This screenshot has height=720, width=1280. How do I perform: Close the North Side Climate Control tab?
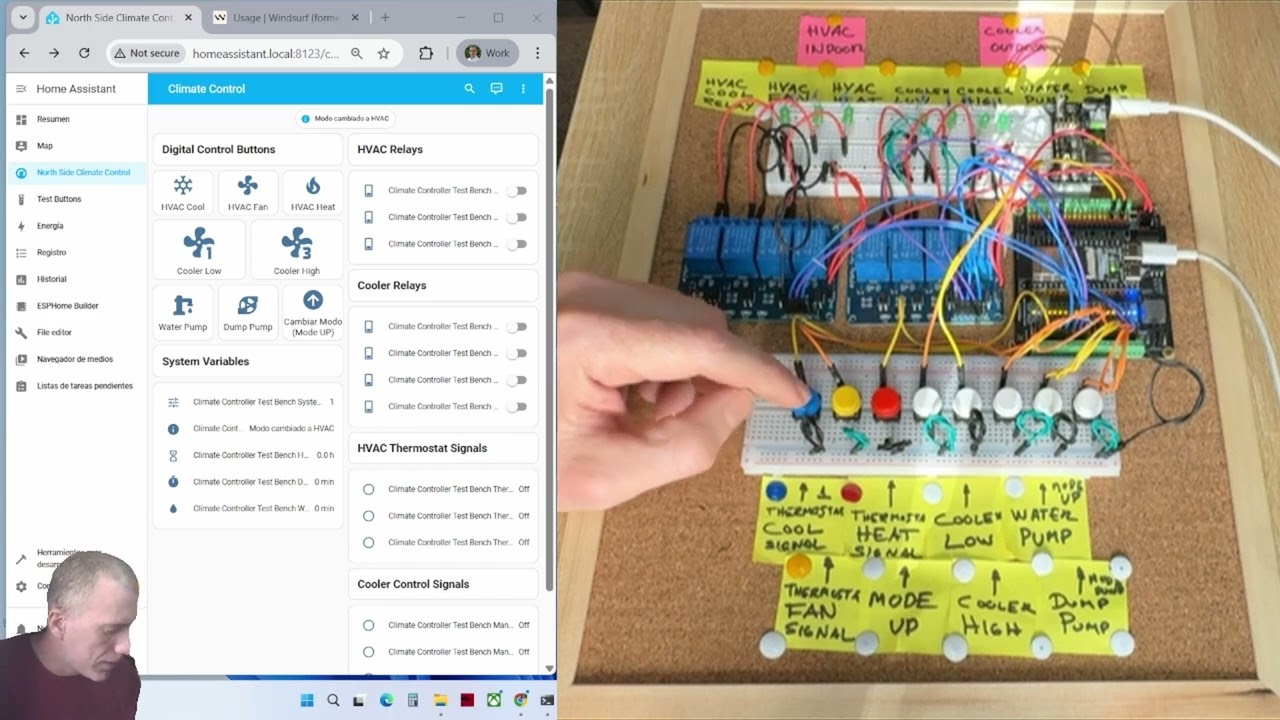188,18
